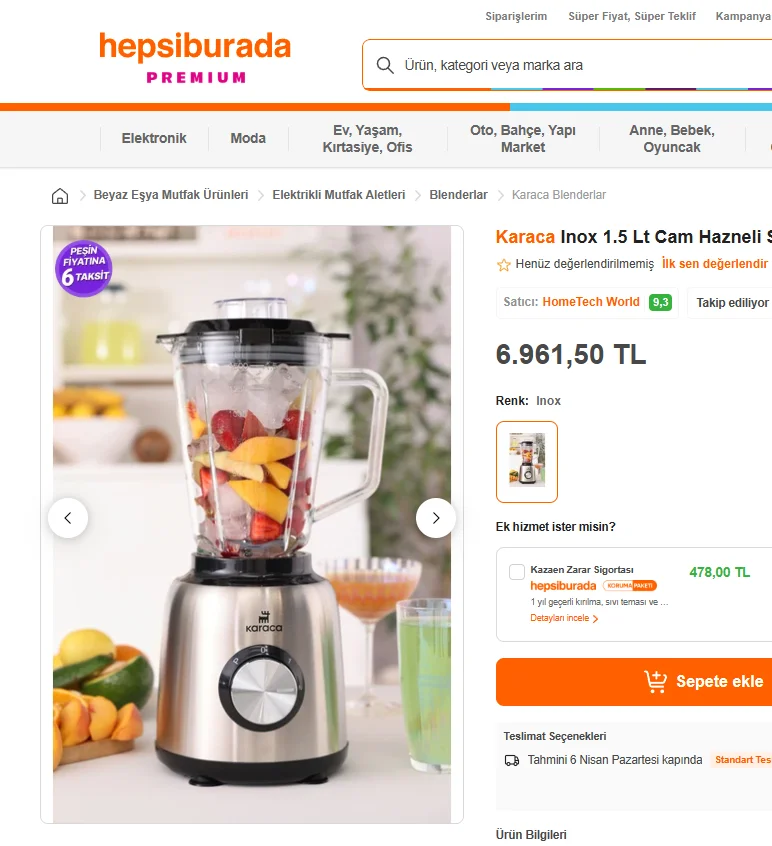Click the 6 Taksit installment badge
Viewport: 772px width, 846px height.
[84, 268]
